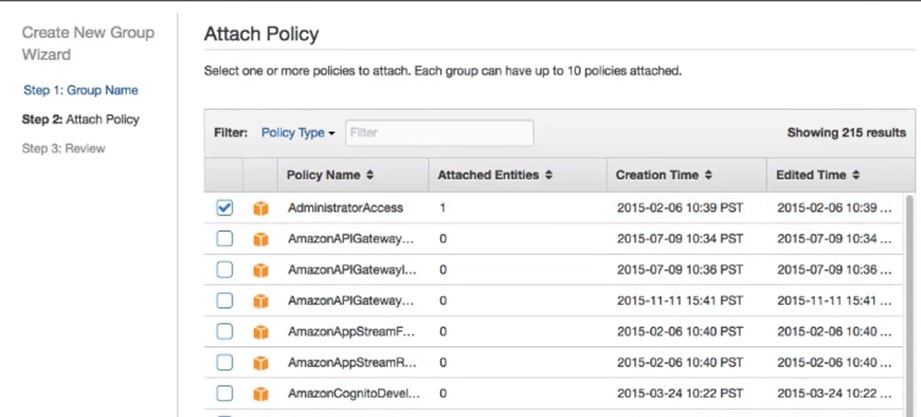Sort by the Attached Entities column
921x417 pixels.
(x=495, y=175)
